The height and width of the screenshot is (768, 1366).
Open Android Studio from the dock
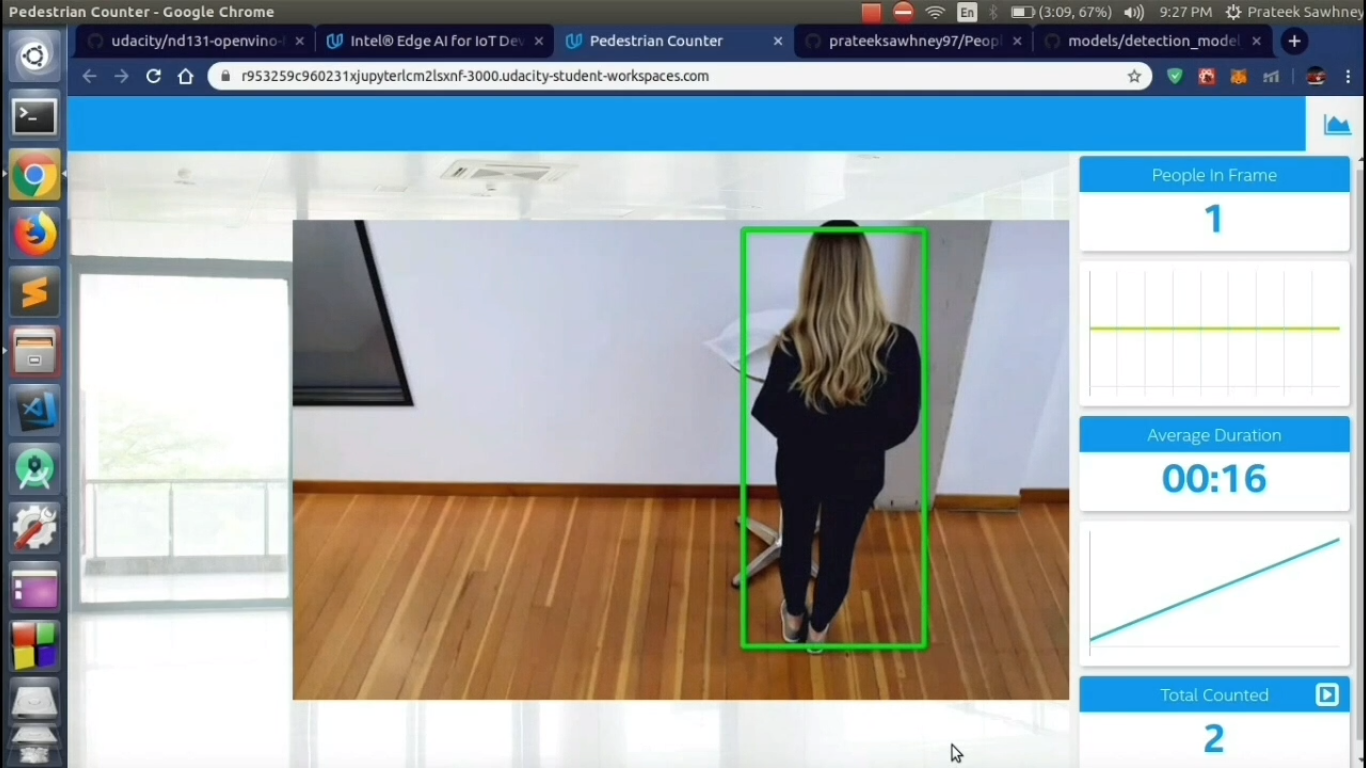click(x=34, y=470)
